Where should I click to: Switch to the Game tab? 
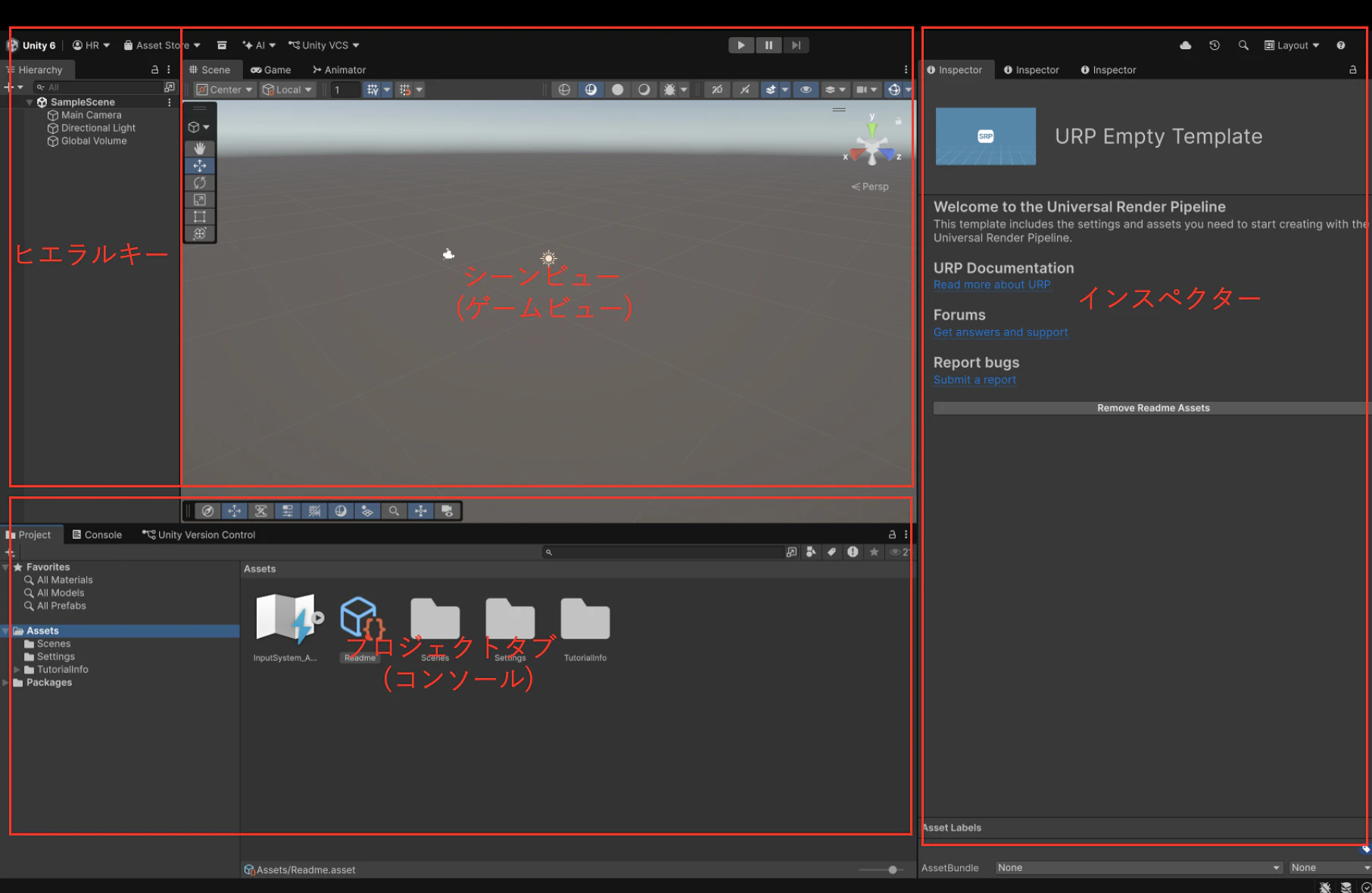point(271,70)
